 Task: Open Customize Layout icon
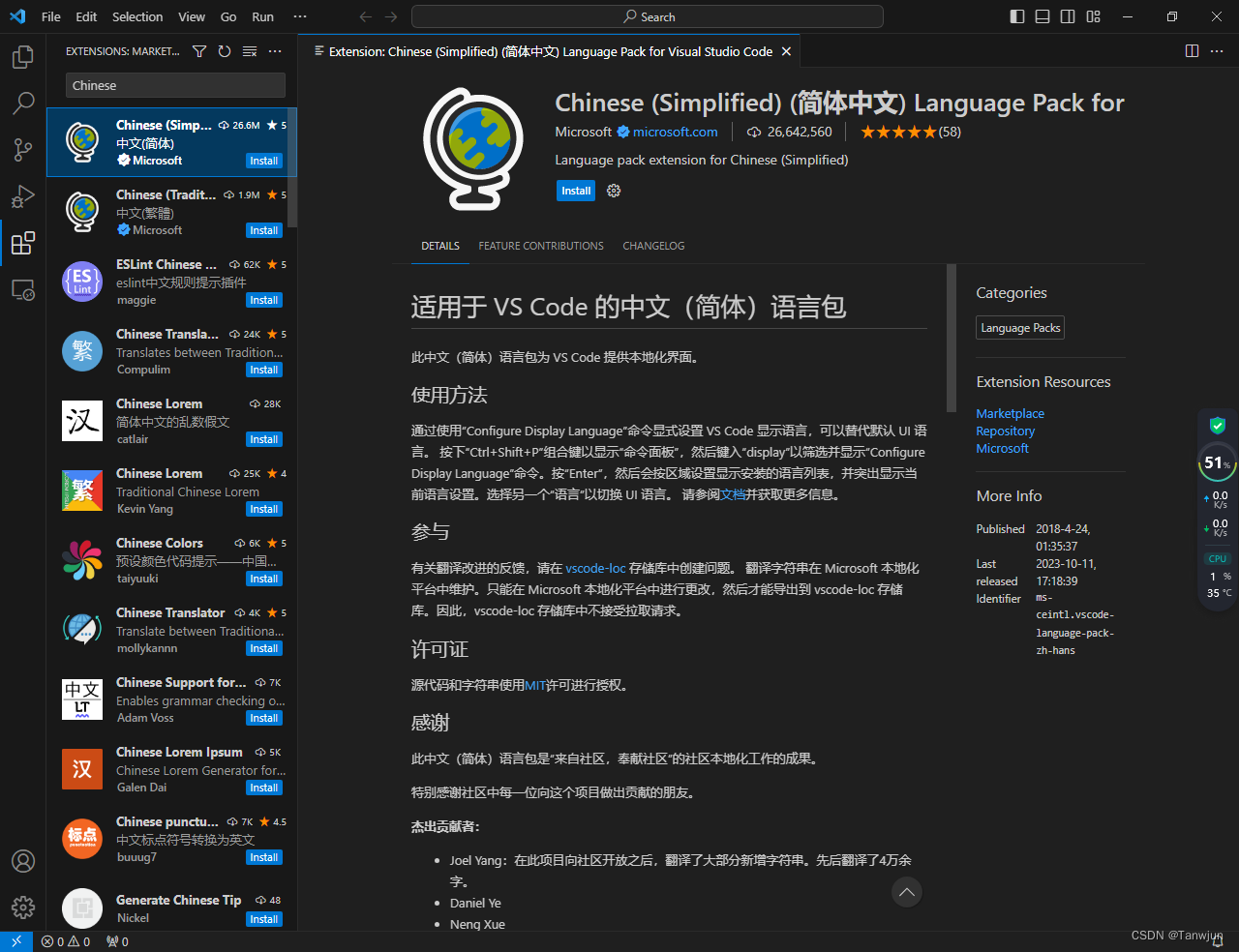coord(1093,16)
